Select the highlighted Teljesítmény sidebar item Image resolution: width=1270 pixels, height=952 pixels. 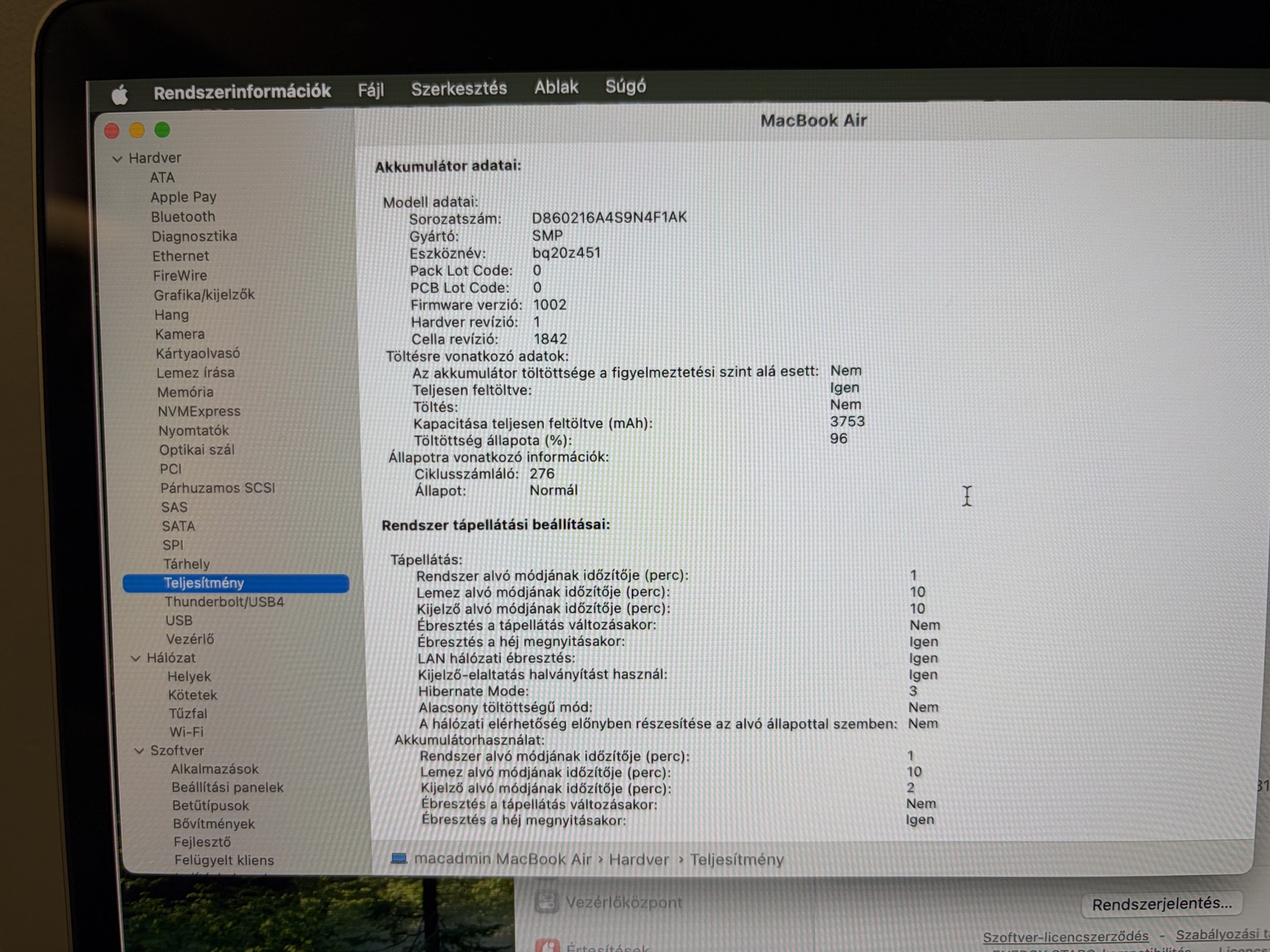(x=236, y=583)
